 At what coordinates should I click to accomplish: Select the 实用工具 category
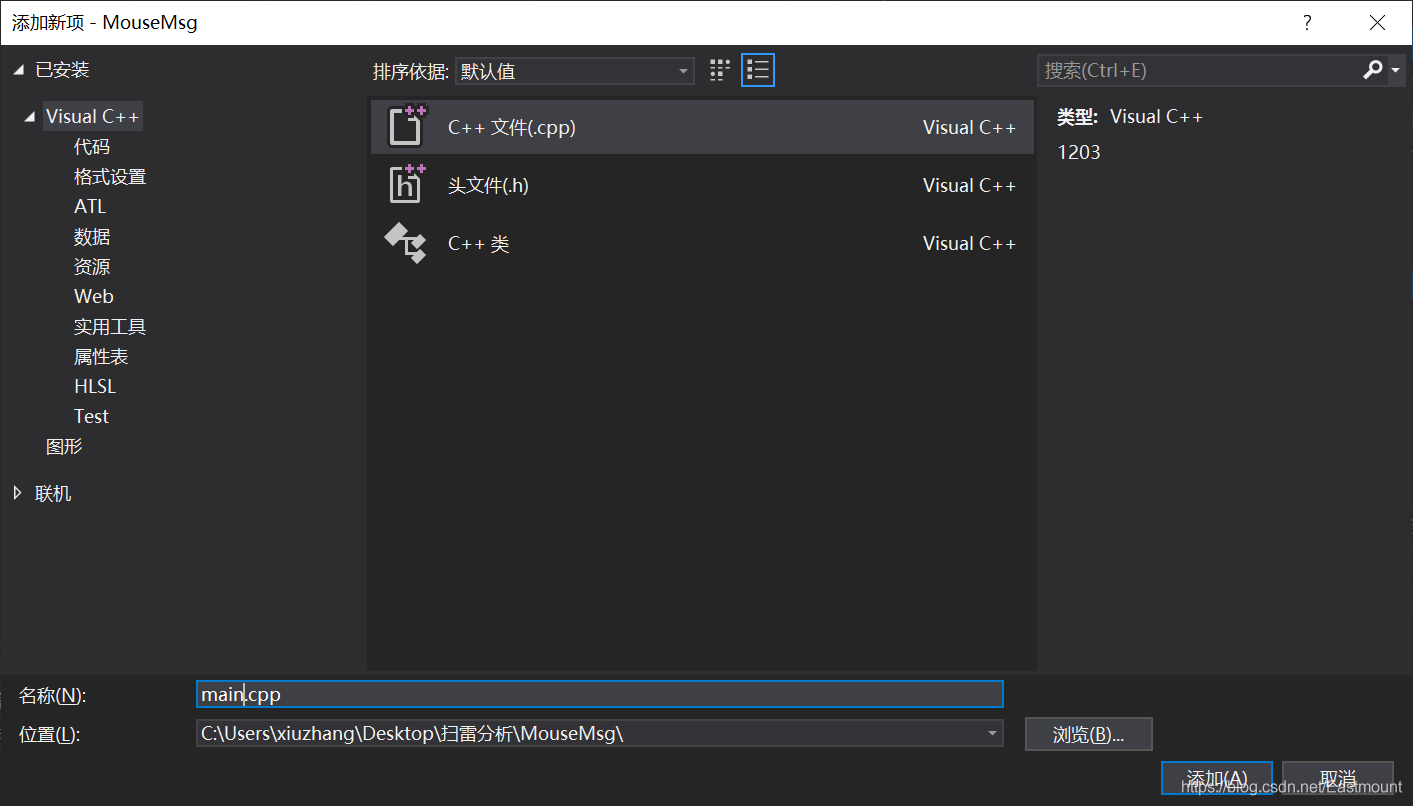(x=110, y=326)
